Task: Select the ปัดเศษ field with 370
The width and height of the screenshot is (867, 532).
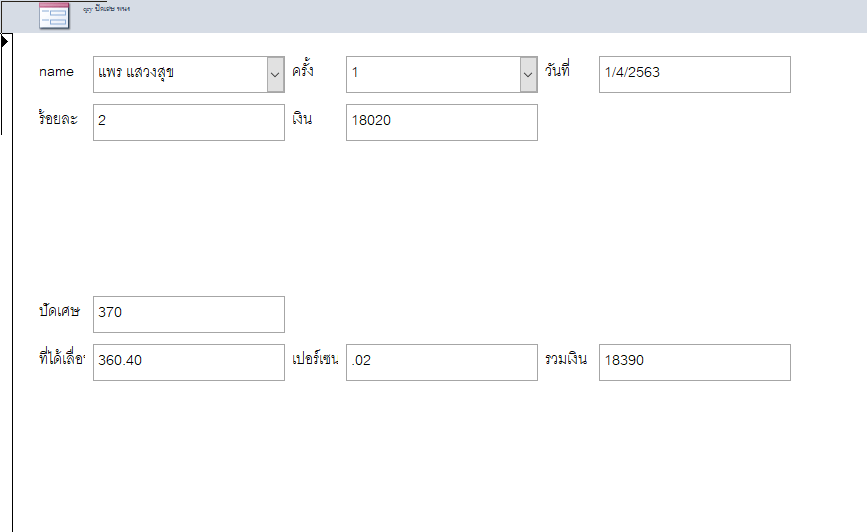Action: (188, 314)
